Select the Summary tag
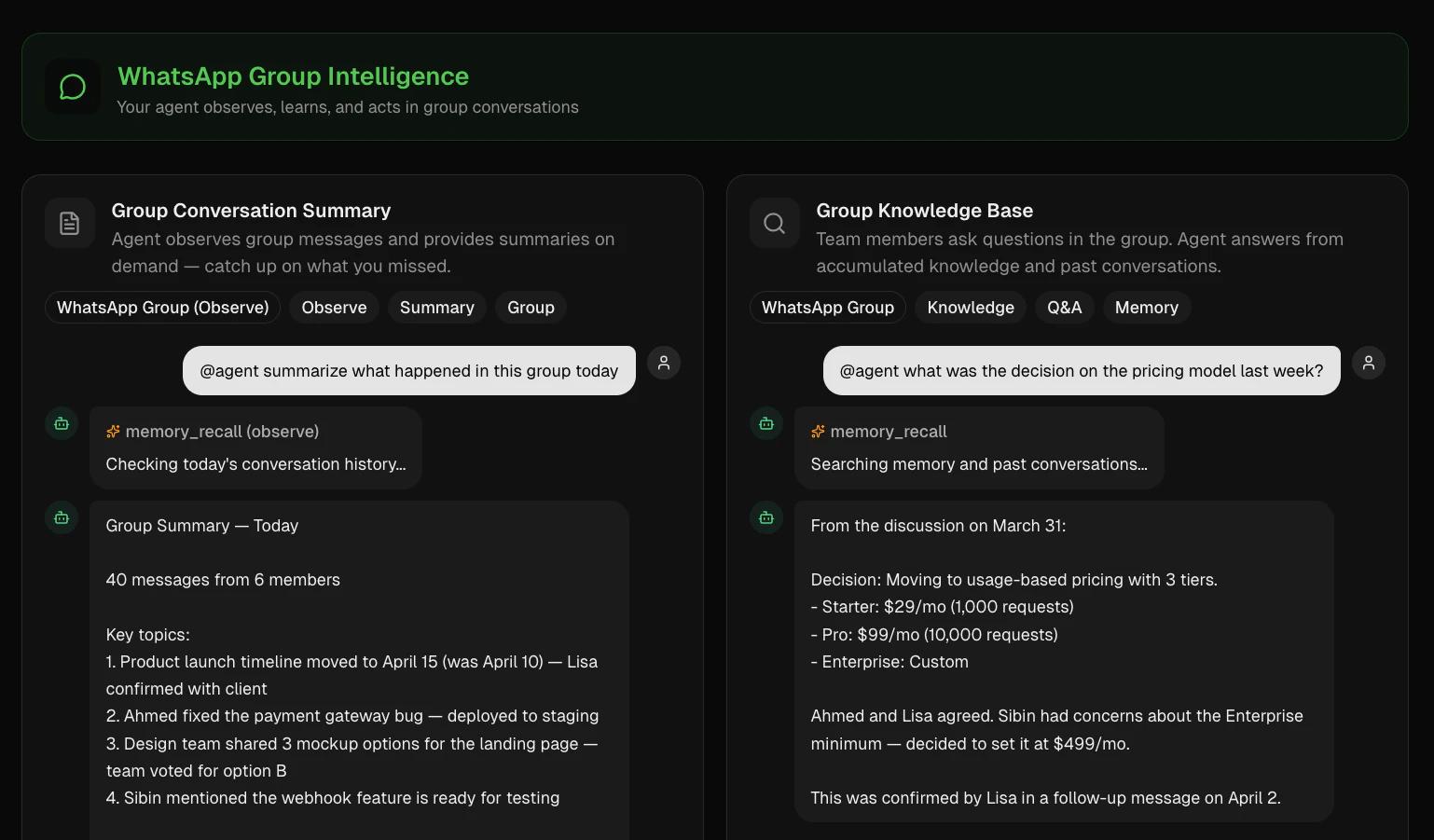The height and width of the screenshot is (840, 1434). [436, 307]
